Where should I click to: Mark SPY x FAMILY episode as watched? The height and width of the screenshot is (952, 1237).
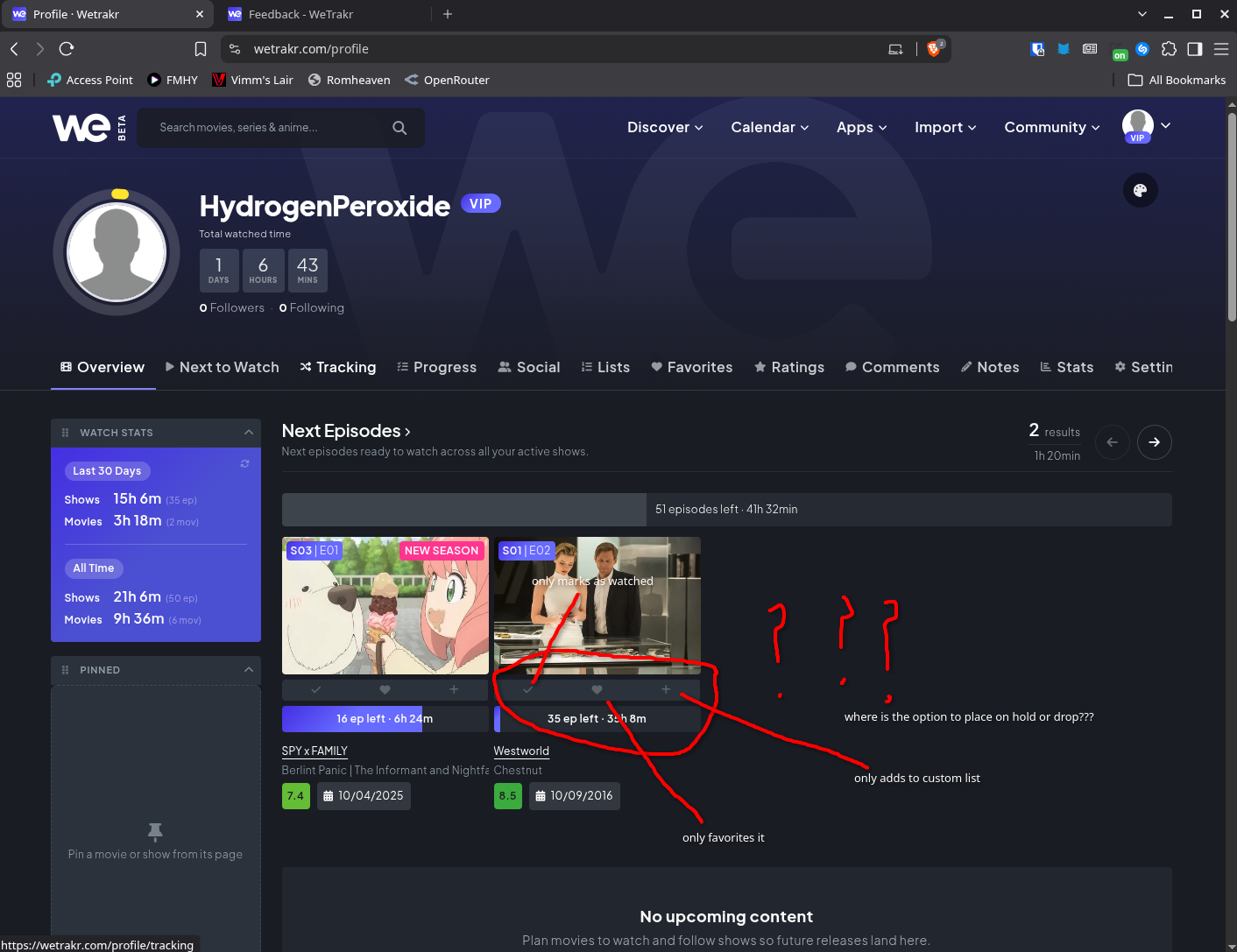point(316,690)
